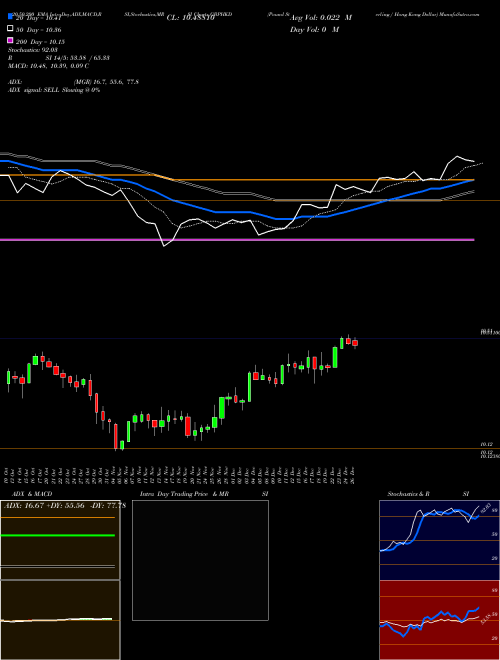Click the magenta 200 Day legend swatch

tap(10, 41)
